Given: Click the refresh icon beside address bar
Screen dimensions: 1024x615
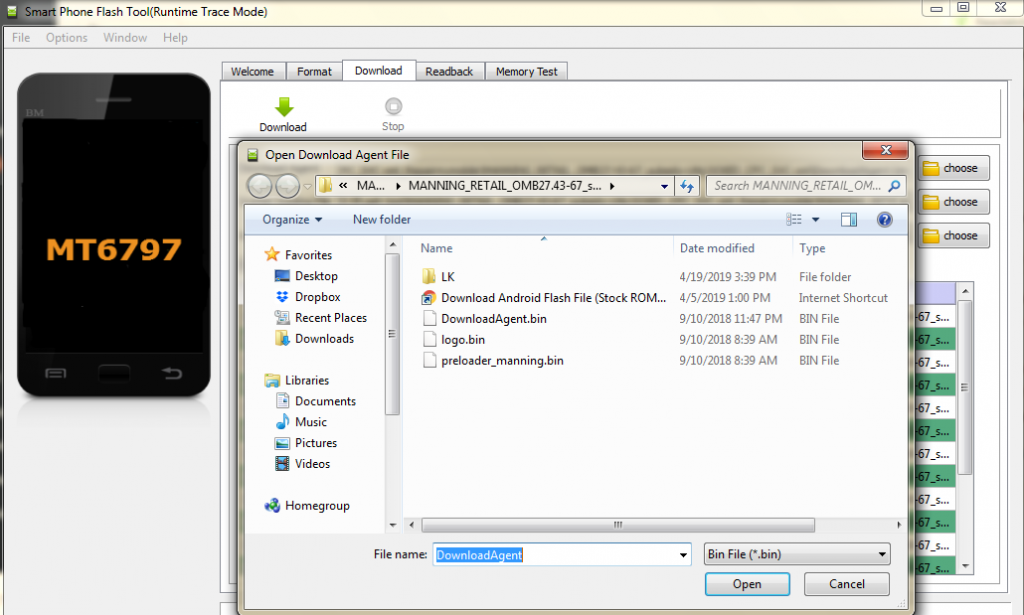Looking at the screenshot, I should [x=687, y=186].
